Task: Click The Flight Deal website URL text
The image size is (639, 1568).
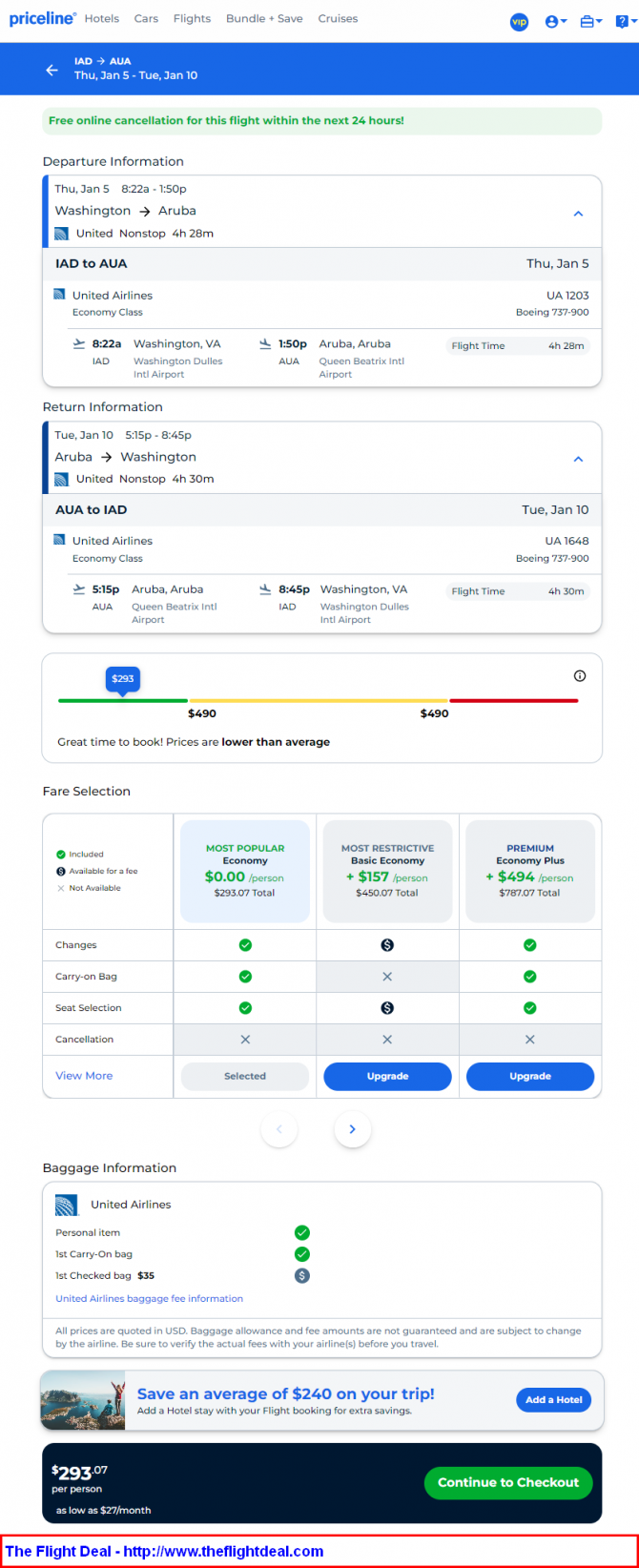Action: [223, 1552]
